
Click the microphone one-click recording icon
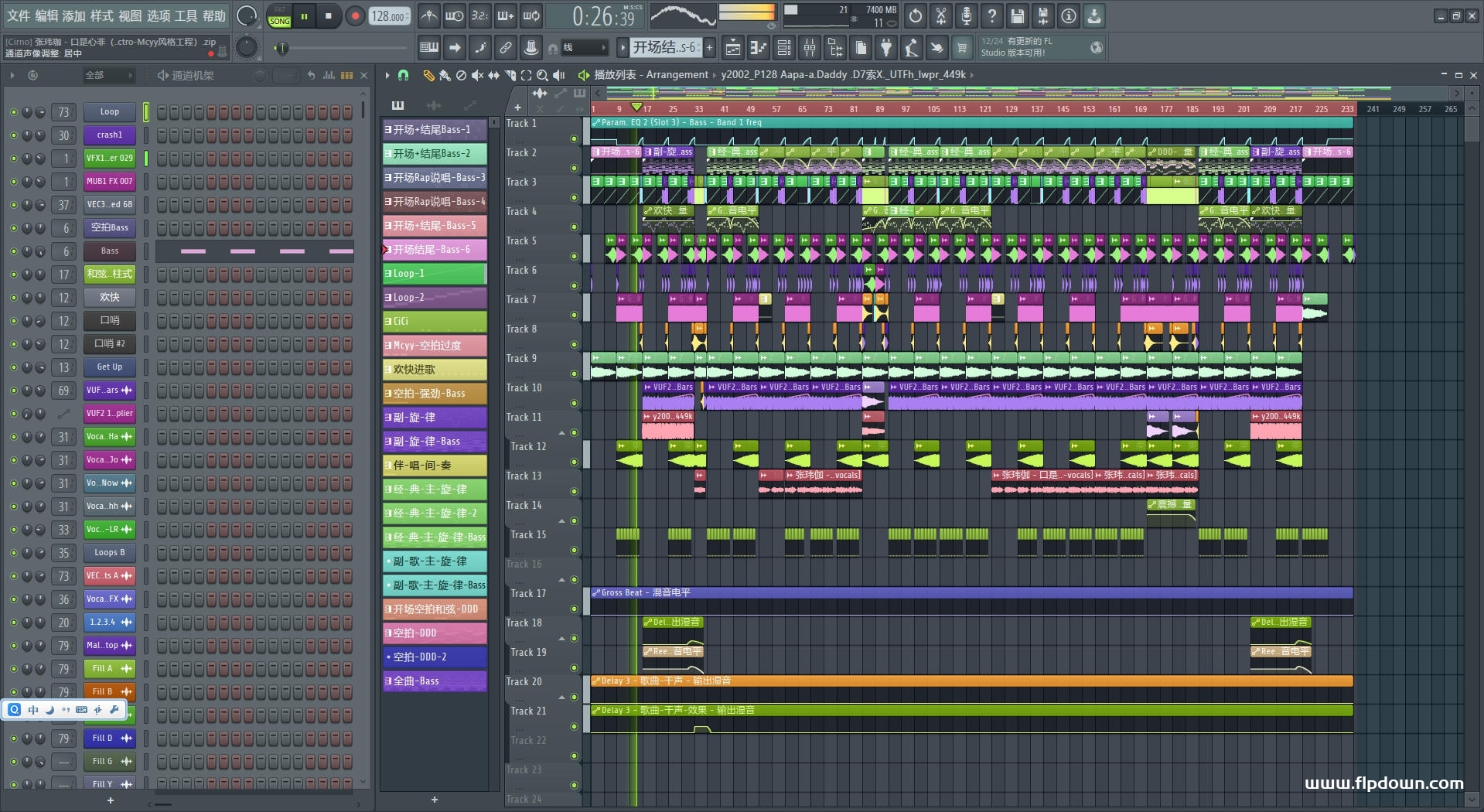tap(966, 16)
